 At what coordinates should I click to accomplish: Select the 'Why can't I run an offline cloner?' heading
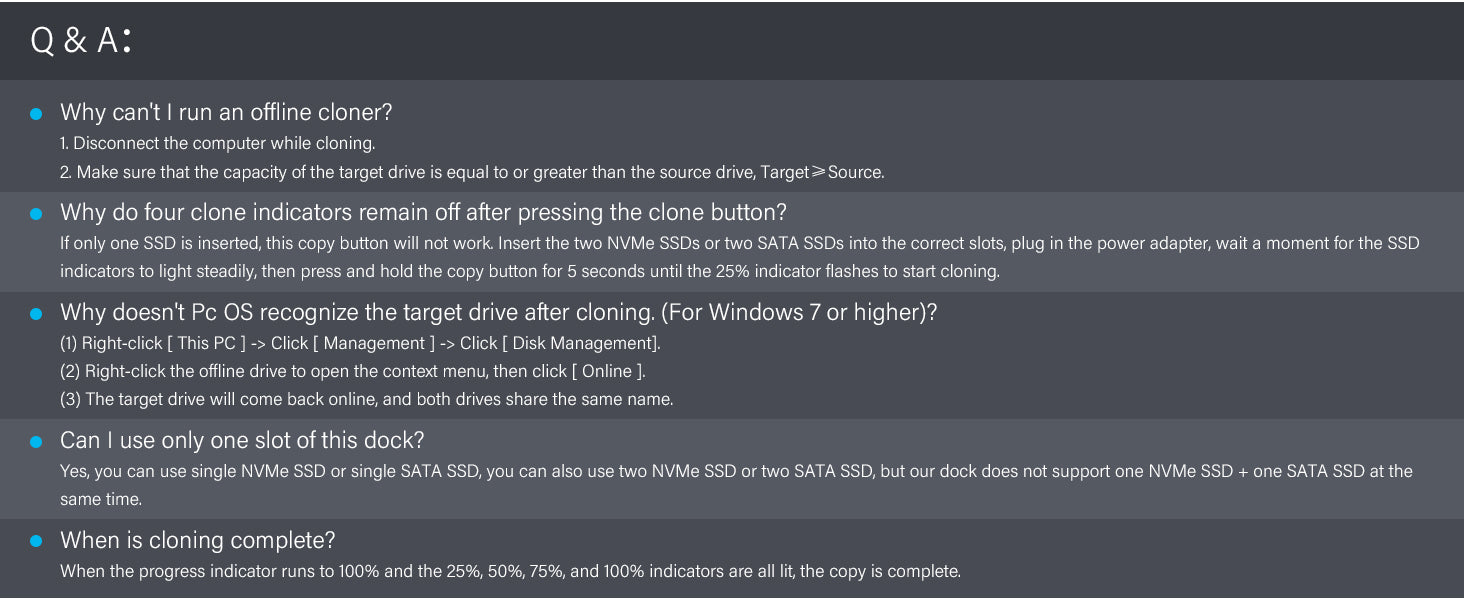pyautogui.click(x=226, y=112)
